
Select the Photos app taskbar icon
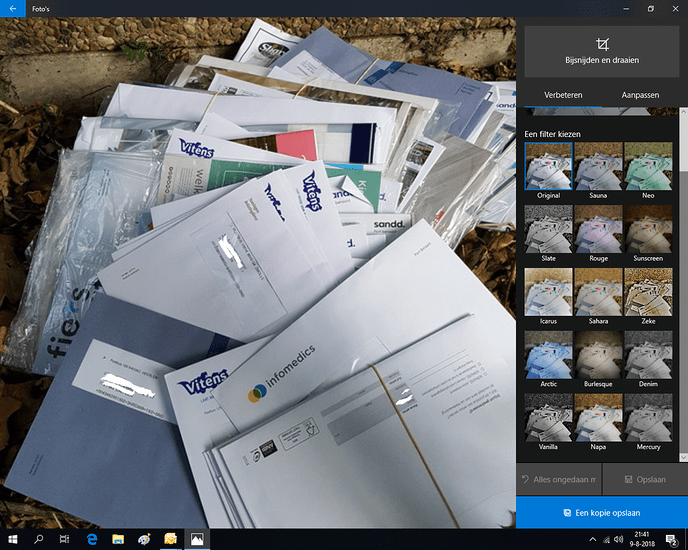pos(197,539)
